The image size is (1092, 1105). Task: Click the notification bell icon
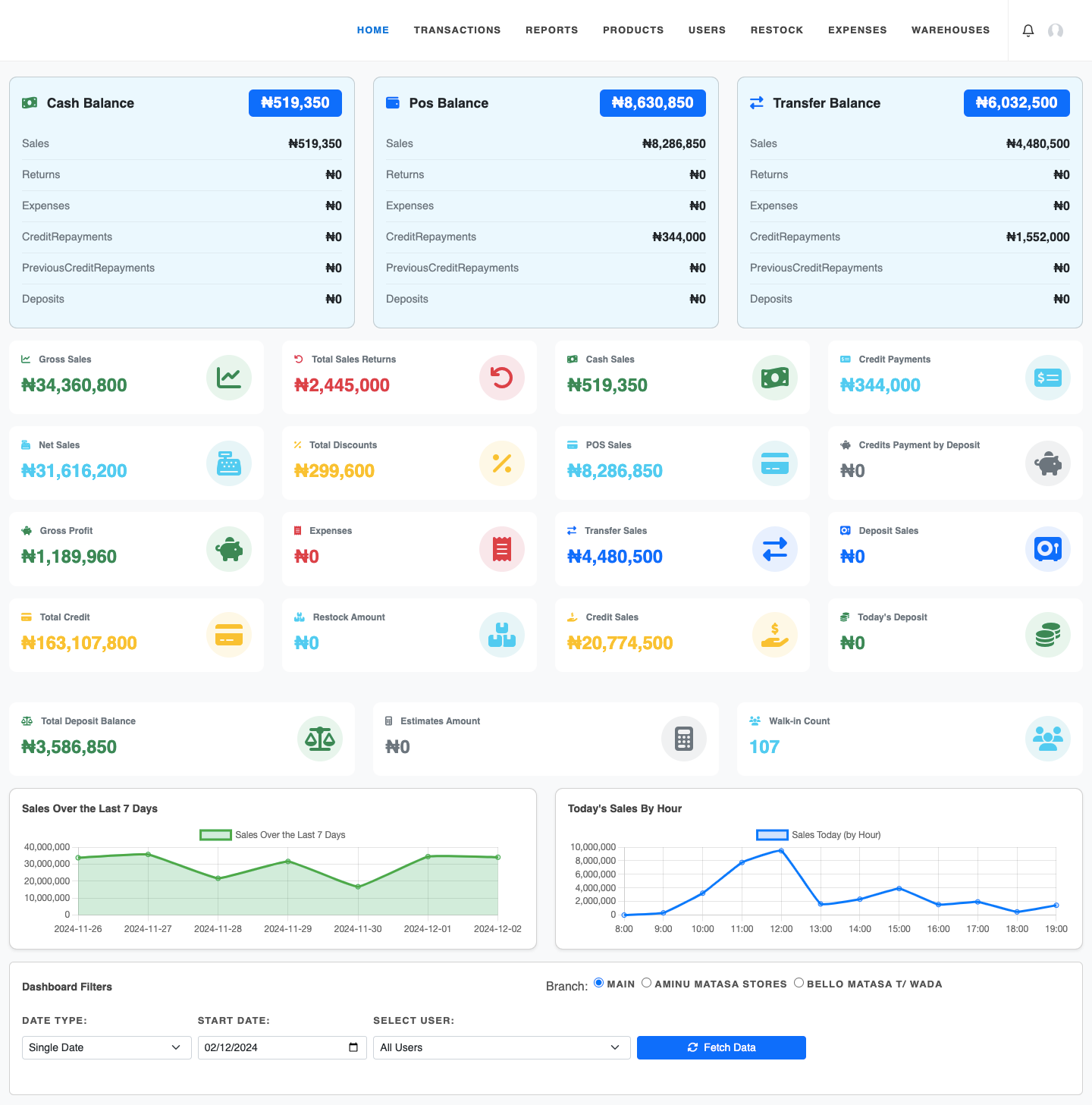click(1028, 30)
